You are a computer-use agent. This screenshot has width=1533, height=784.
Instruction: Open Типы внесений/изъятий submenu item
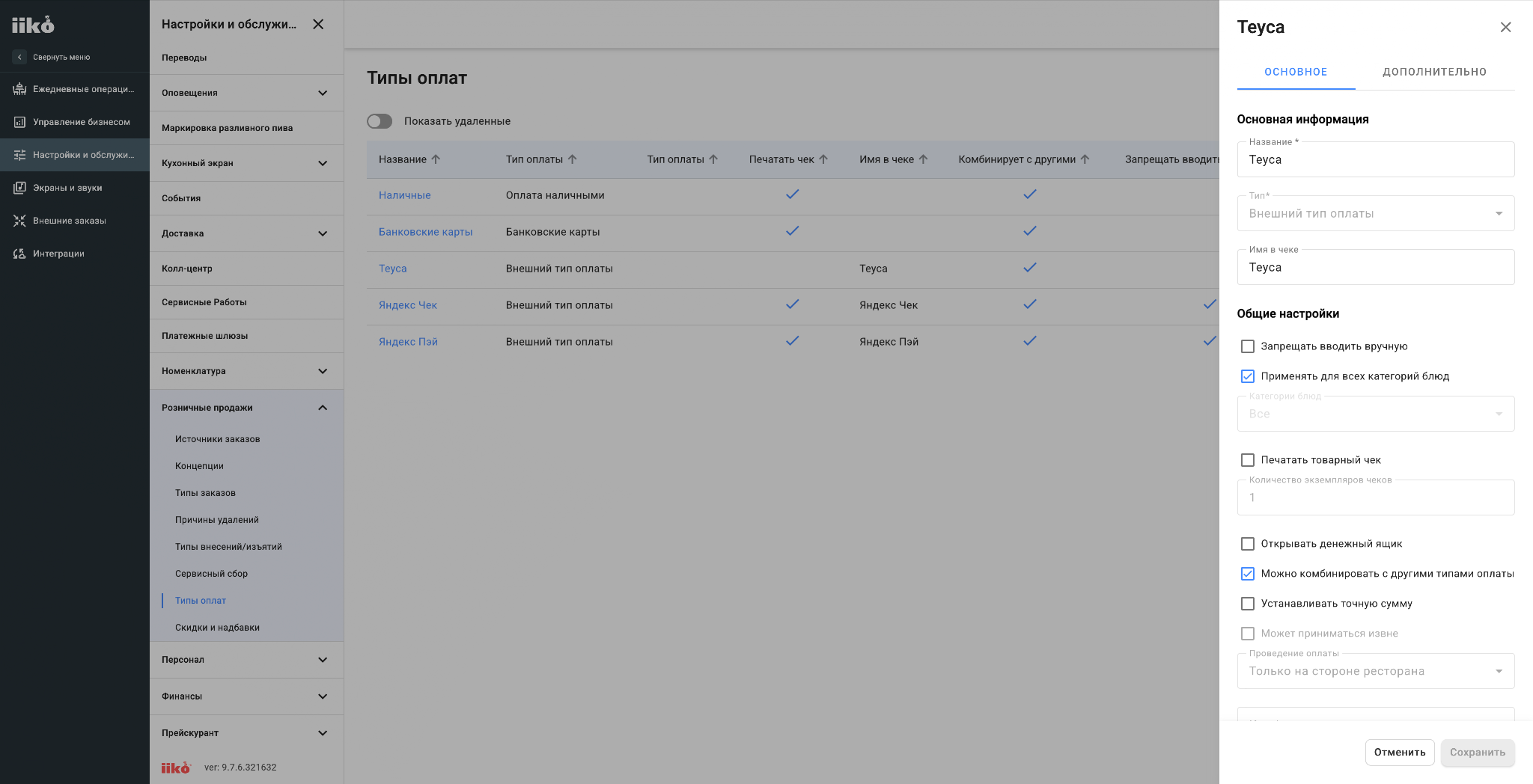pos(228,547)
